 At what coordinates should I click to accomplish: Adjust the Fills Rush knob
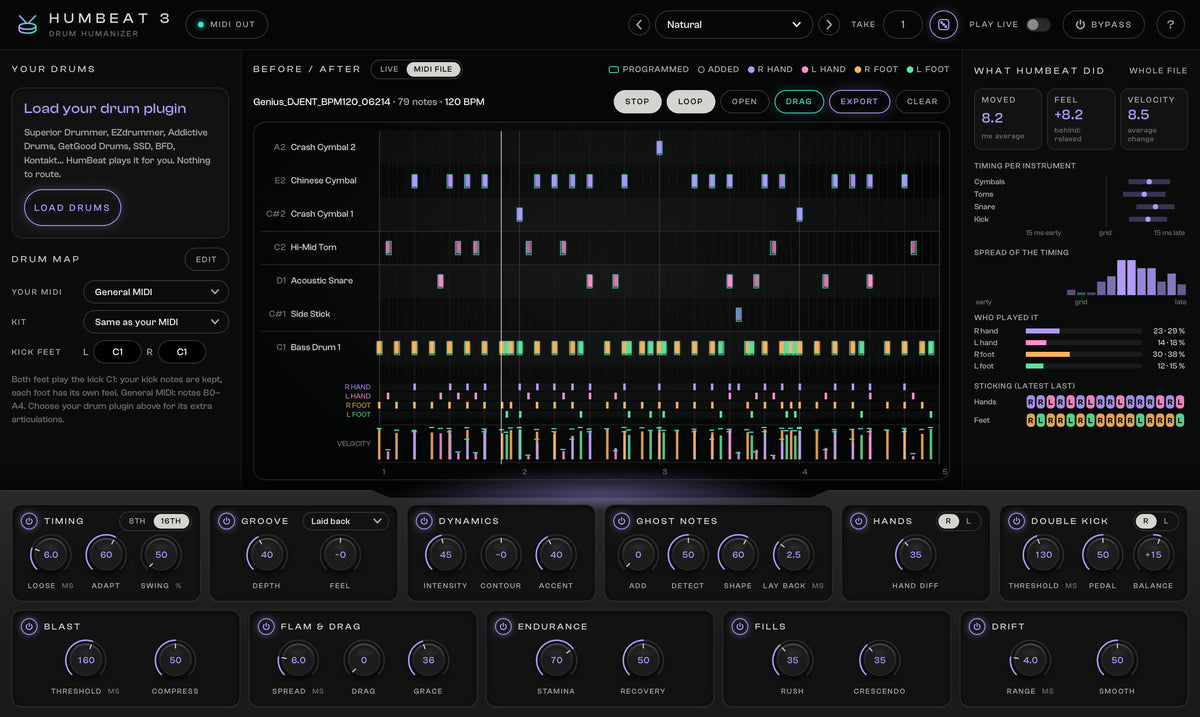coord(793,660)
